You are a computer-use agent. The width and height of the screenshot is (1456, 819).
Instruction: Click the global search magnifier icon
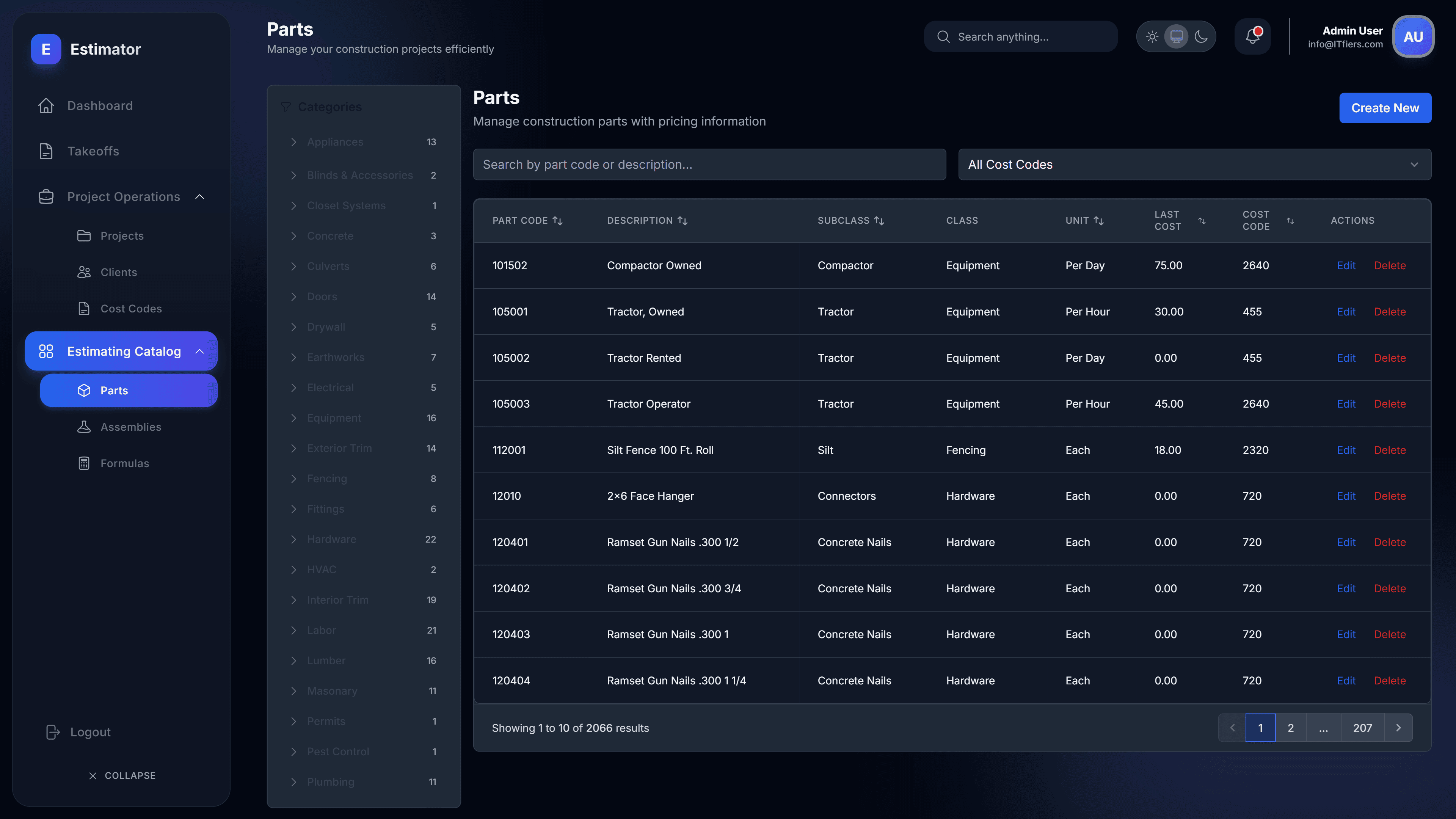coord(943,37)
